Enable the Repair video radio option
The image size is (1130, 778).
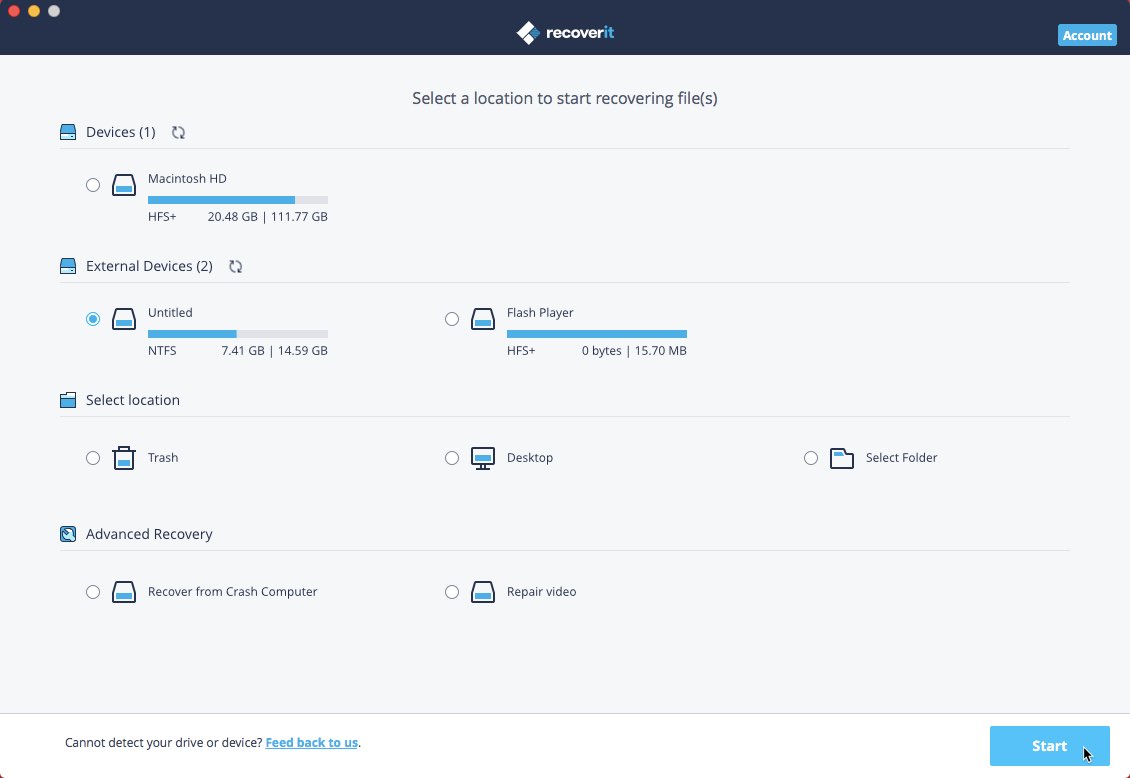coord(452,592)
